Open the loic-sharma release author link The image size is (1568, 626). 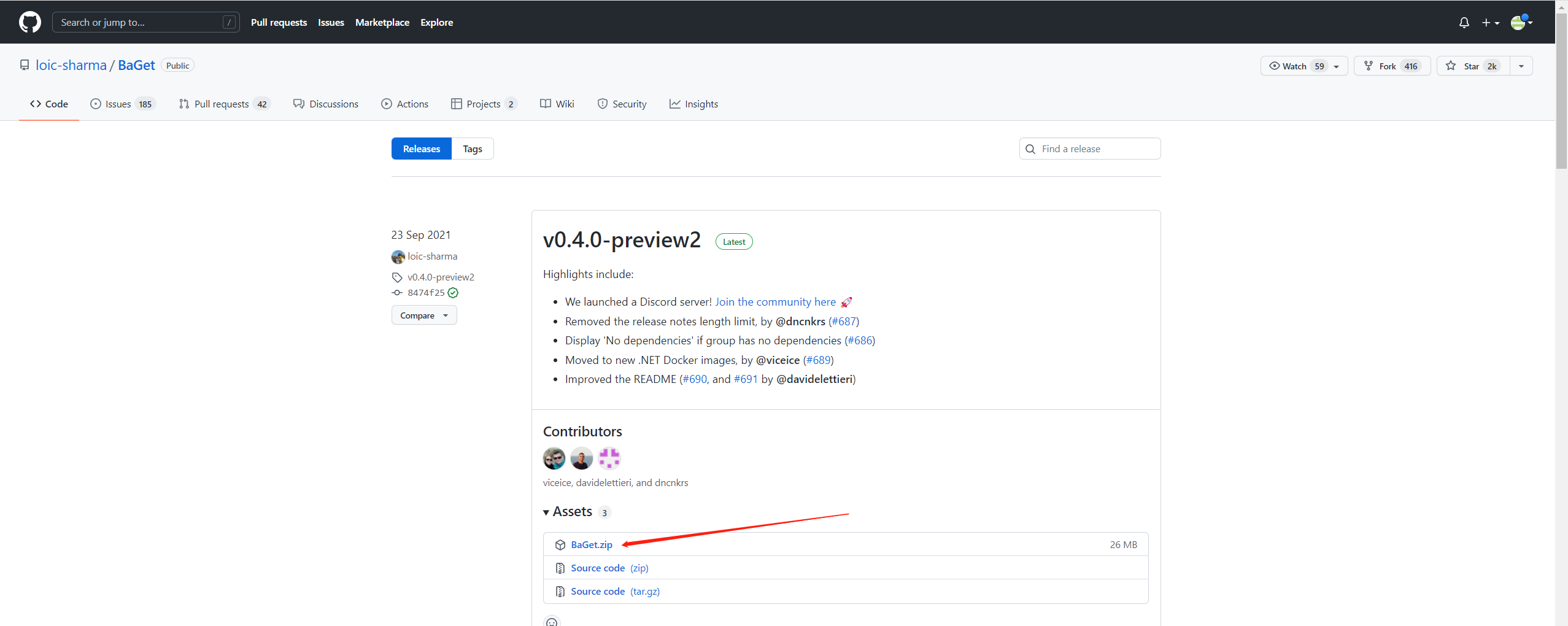433,256
